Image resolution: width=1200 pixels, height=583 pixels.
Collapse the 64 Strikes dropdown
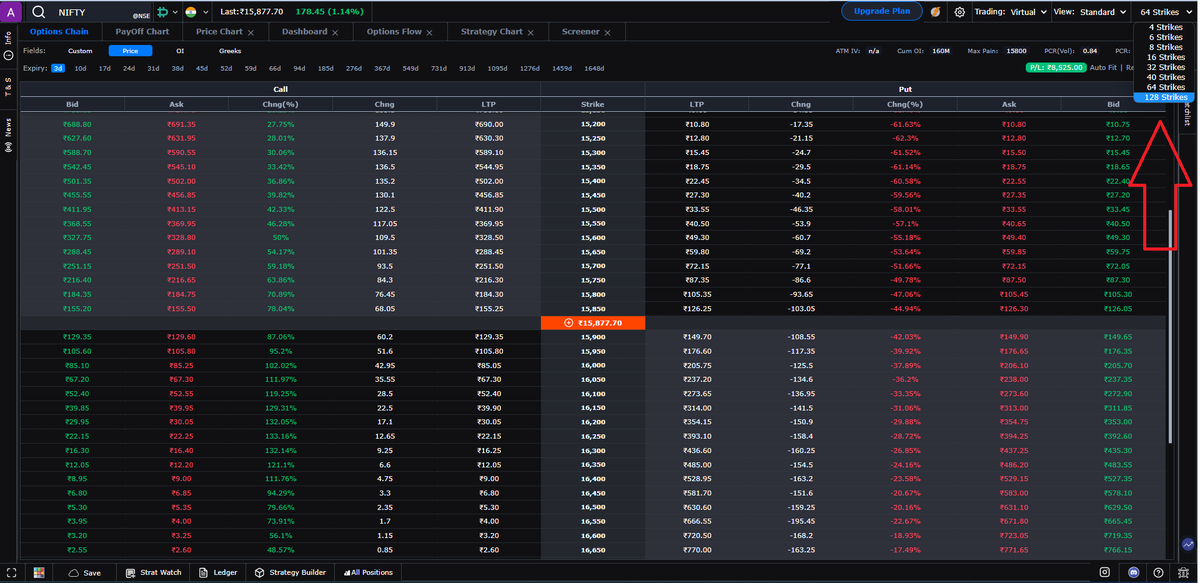(1165, 12)
